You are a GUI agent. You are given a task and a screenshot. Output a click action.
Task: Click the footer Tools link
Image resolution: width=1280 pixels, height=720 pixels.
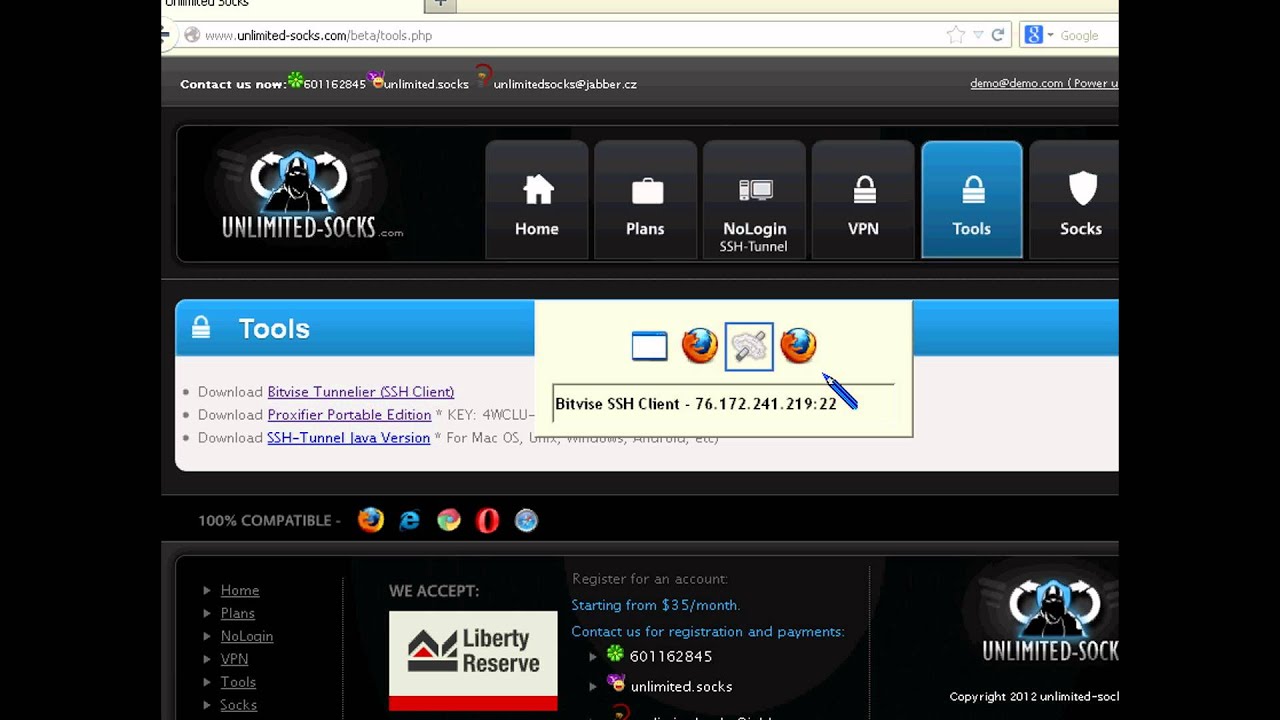(238, 682)
